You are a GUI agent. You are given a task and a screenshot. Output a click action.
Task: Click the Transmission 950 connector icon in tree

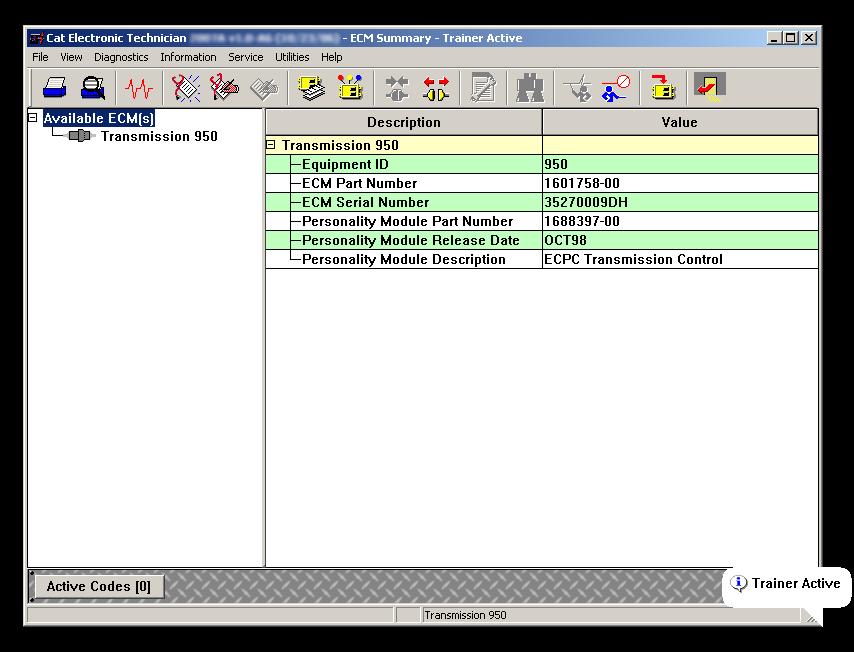[x=81, y=136]
